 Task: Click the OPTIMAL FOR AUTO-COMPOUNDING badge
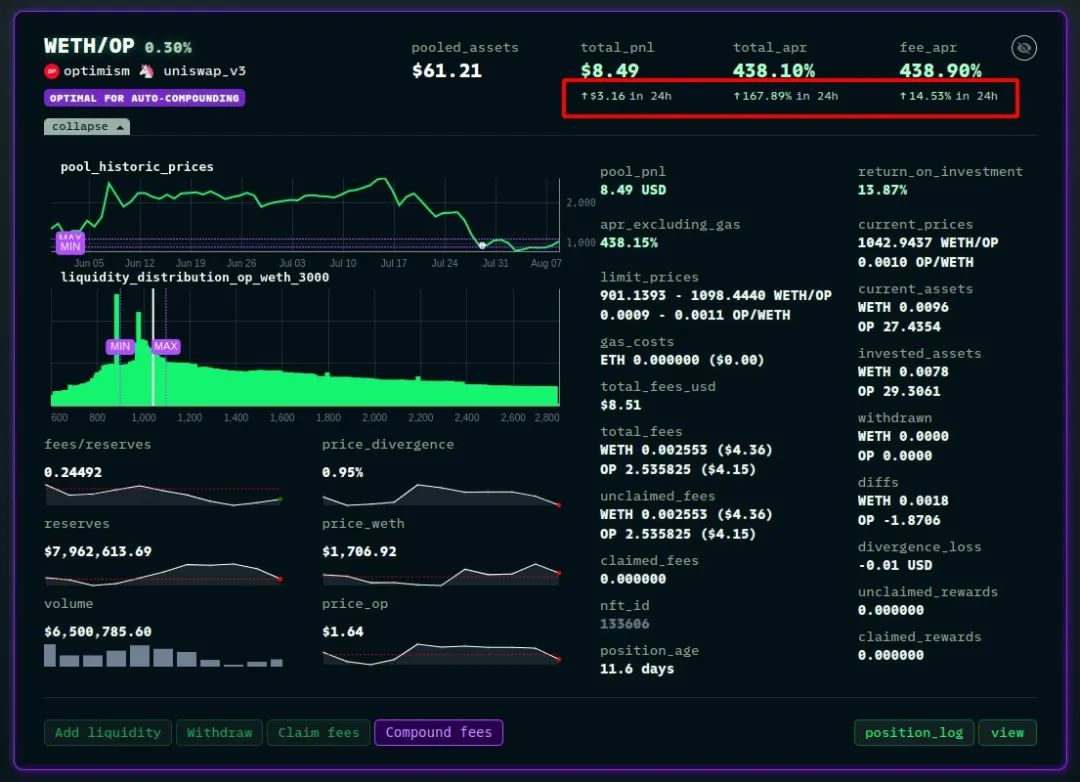[144, 98]
